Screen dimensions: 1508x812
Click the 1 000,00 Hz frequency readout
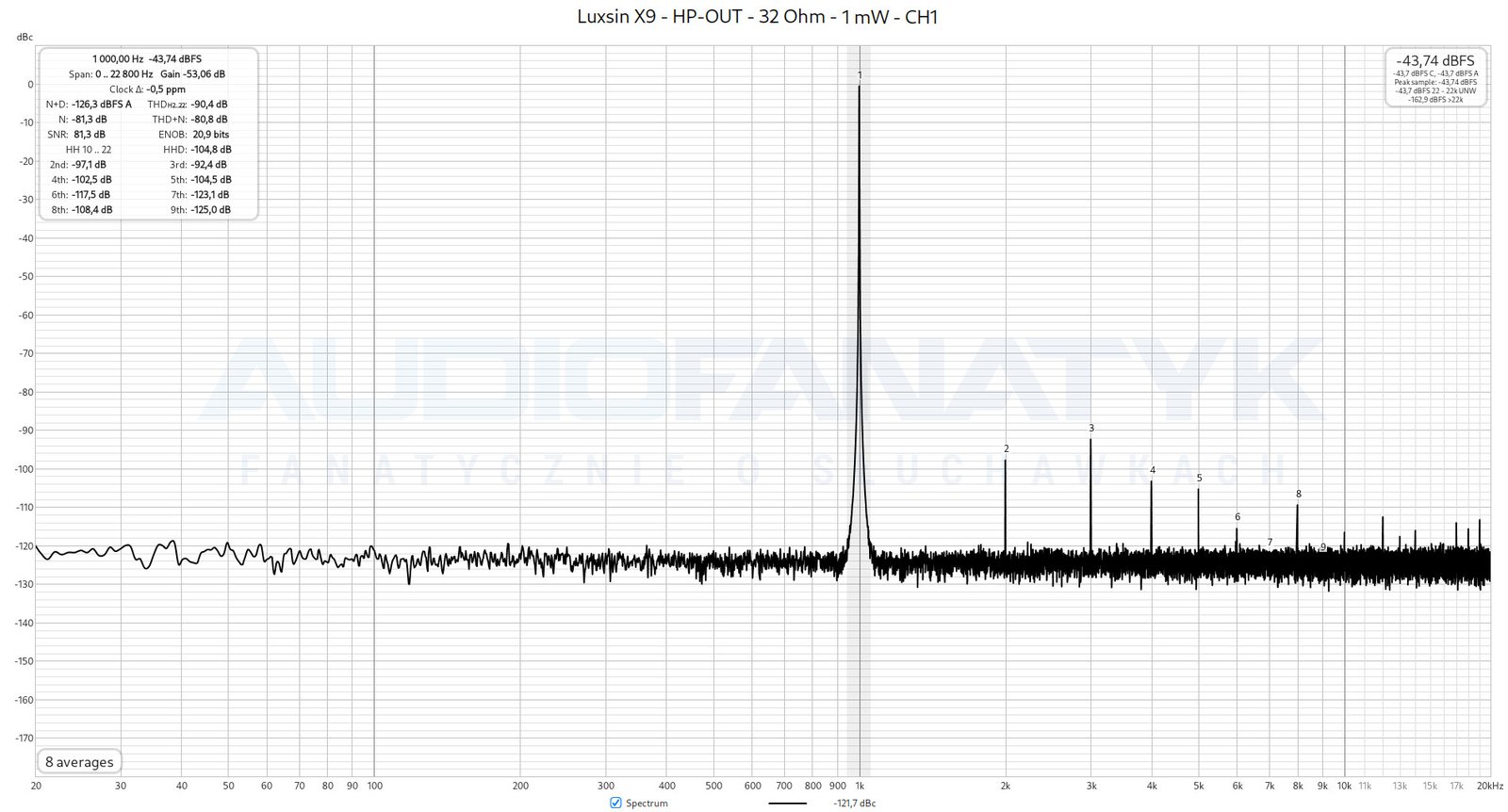[118, 58]
